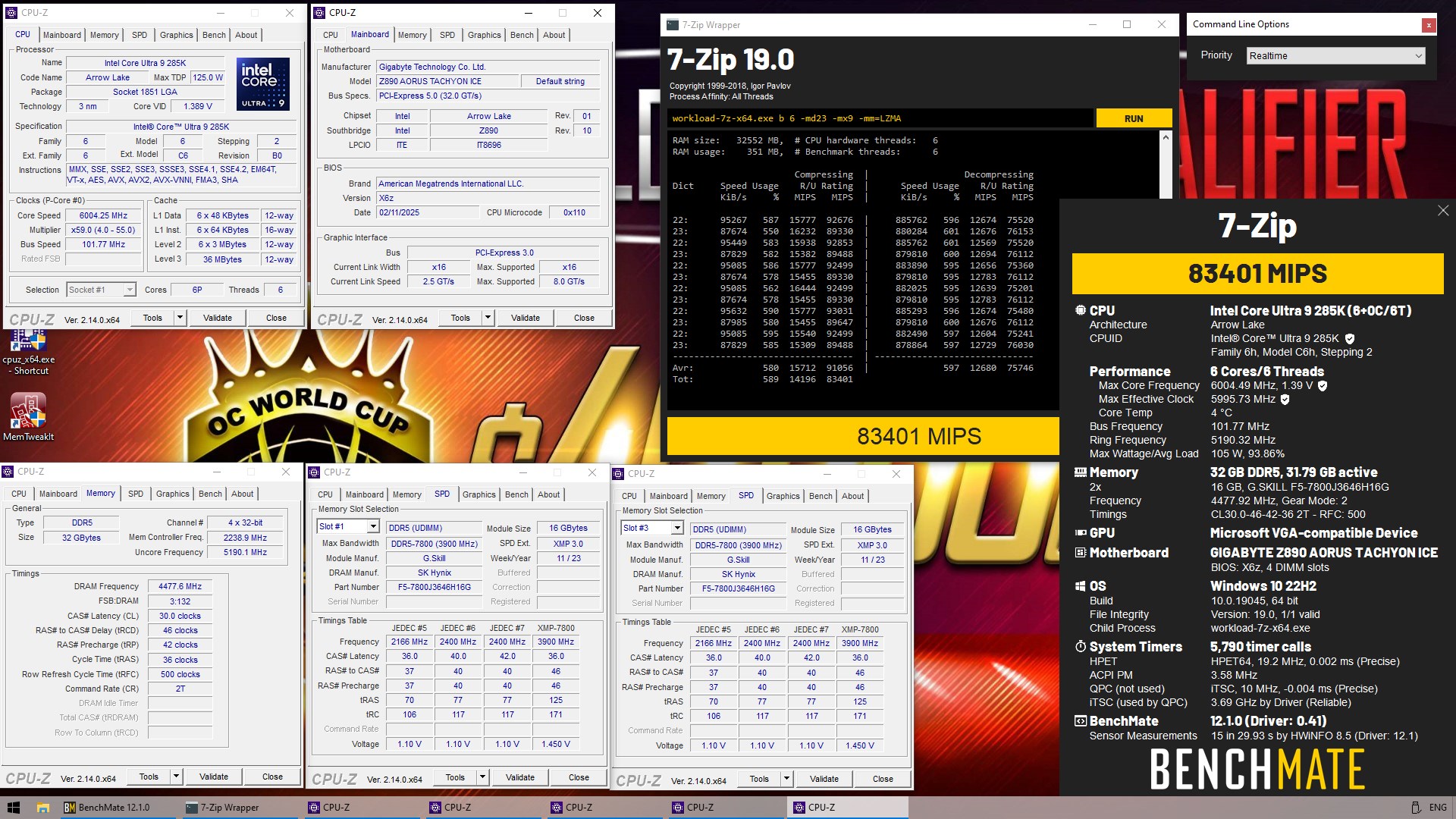The height and width of the screenshot is (819, 1456).
Task: Expand Tools dropdown arrow in Slot #1 SPD window
Action: (x=482, y=778)
